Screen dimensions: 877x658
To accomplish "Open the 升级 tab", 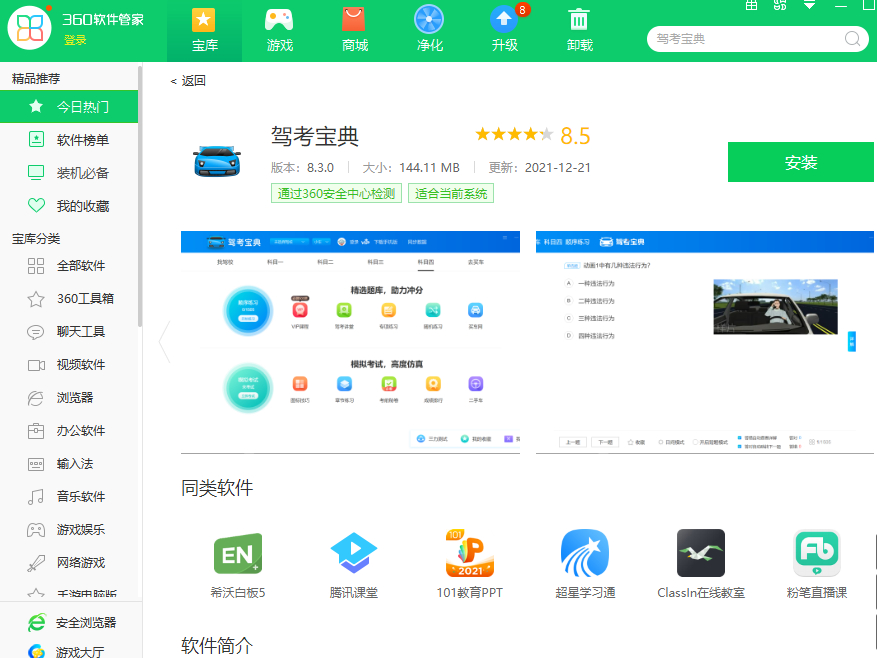I will coord(504,31).
